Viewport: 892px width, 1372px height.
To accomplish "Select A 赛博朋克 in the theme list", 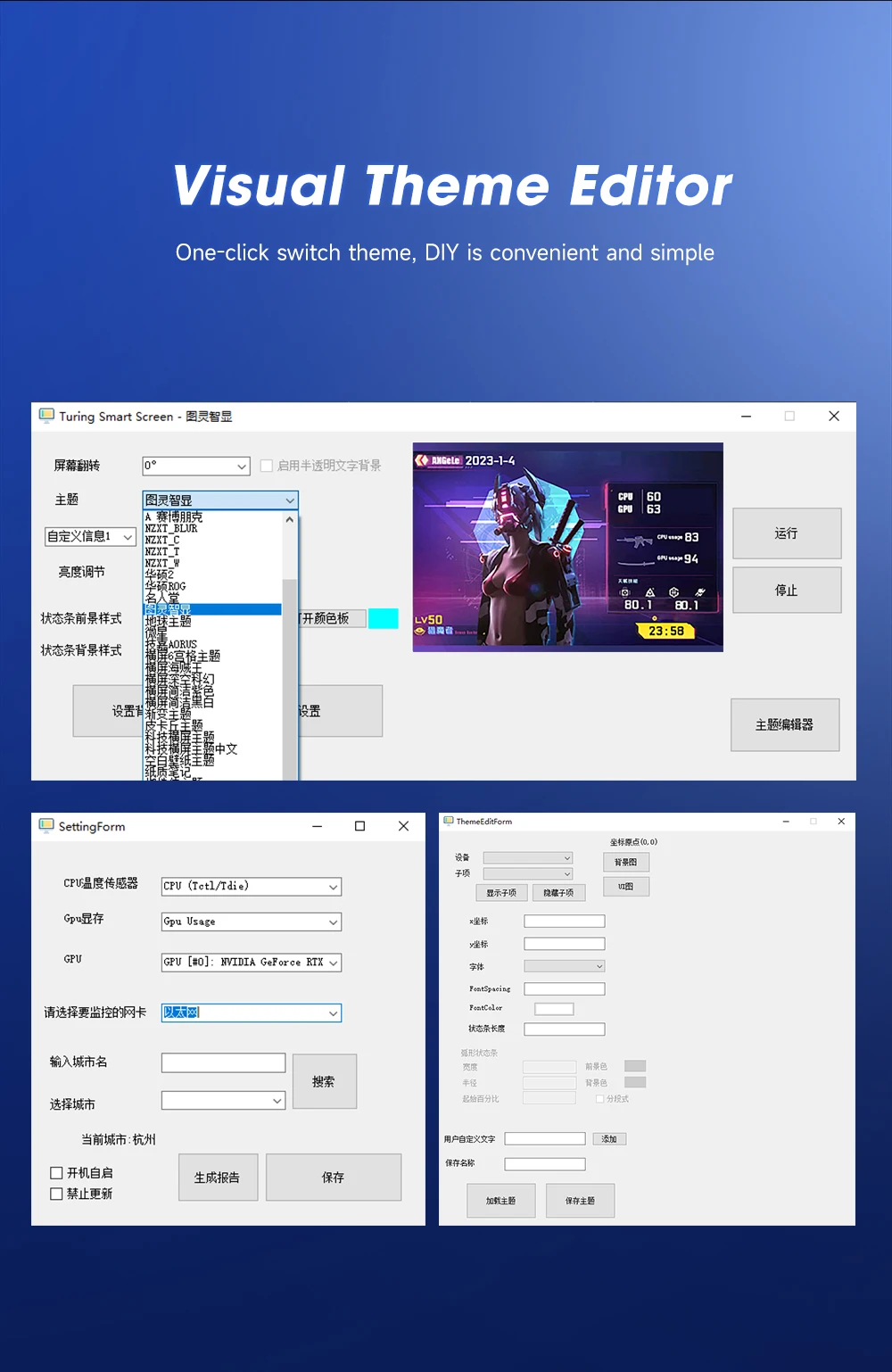I will pyautogui.click(x=212, y=517).
